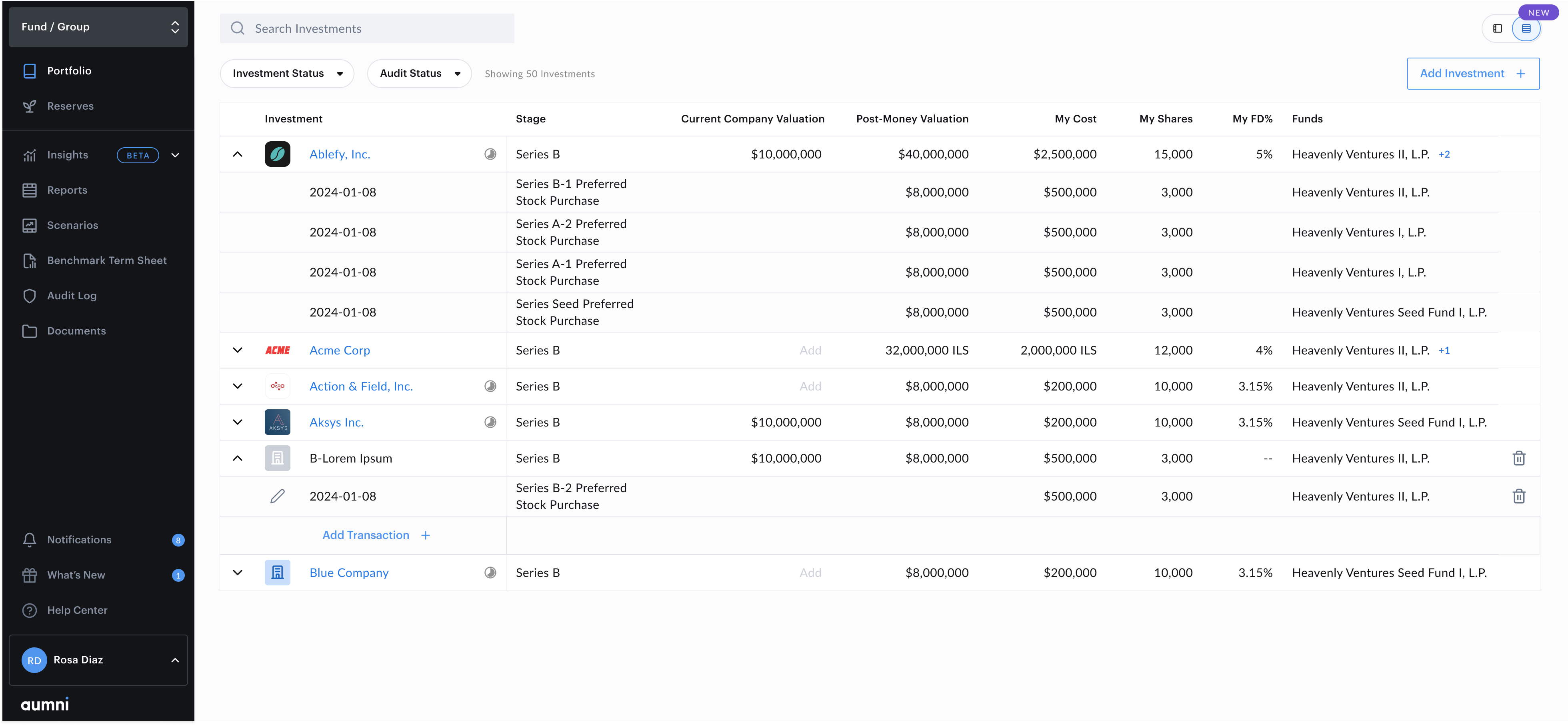Viewport: 1568px width, 725px height.
Task: Click the Add Investment button
Action: click(x=1473, y=74)
